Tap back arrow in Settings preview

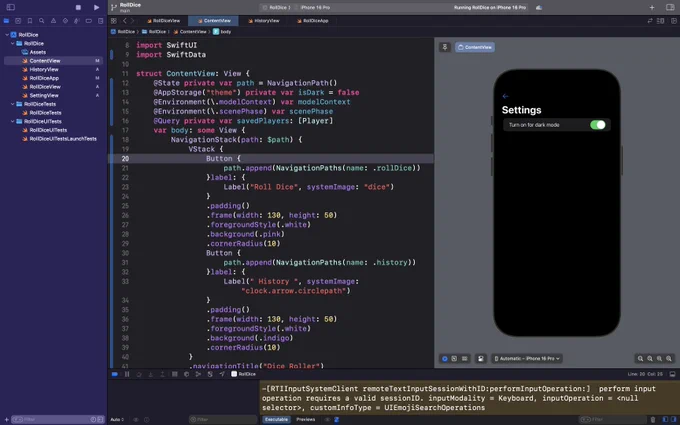click(x=505, y=96)
